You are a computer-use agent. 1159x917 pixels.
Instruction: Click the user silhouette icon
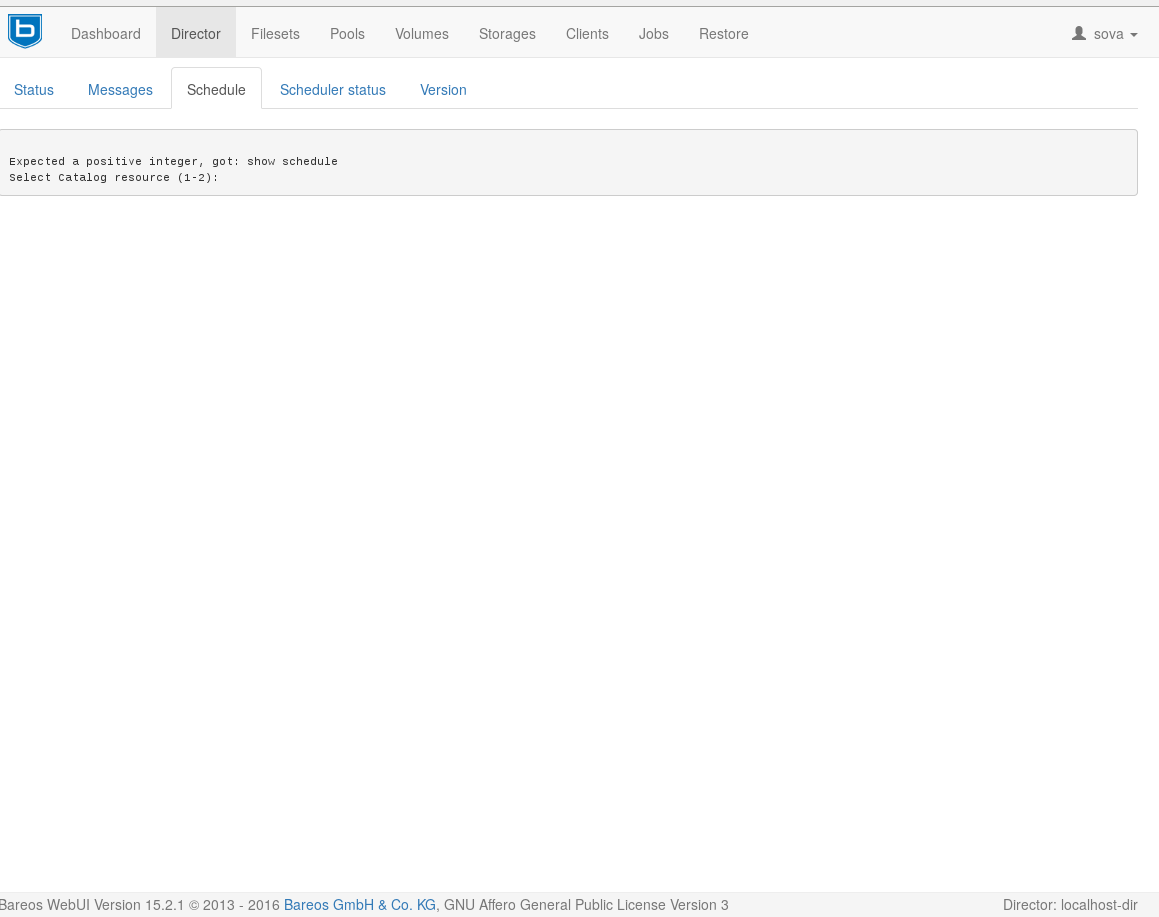1078,33
